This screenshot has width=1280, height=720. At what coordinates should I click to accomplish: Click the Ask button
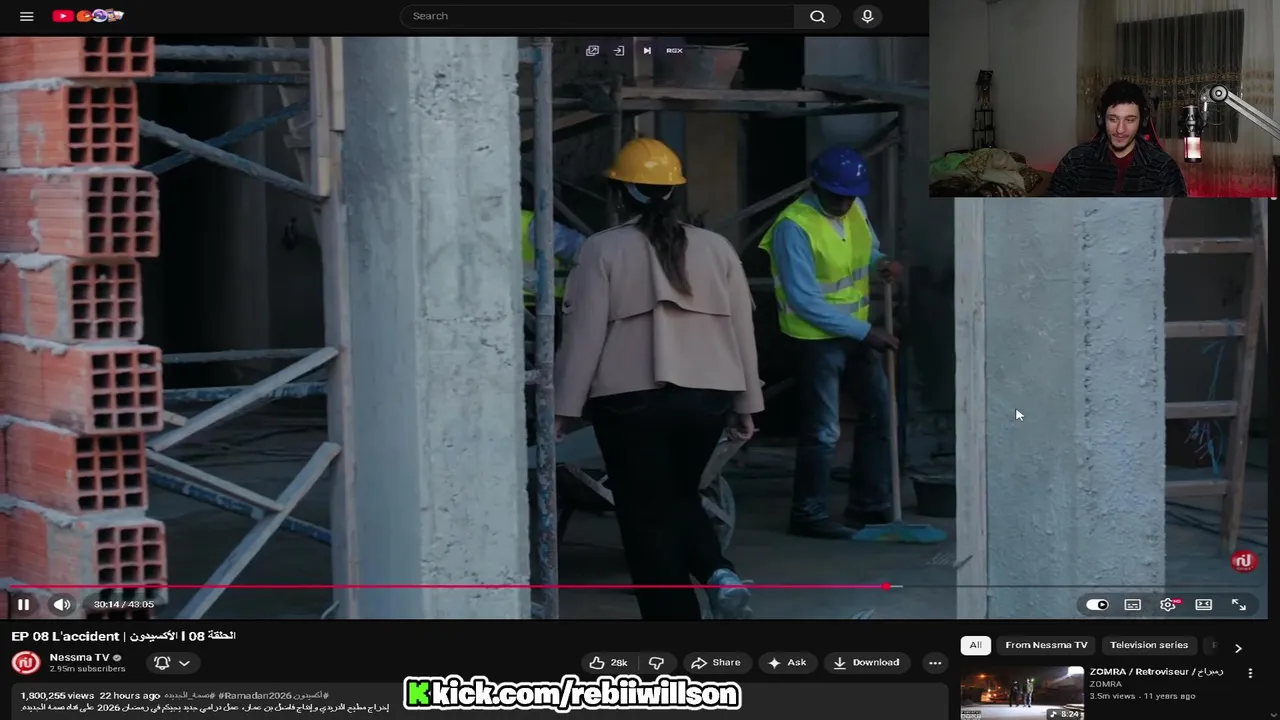click(787, 662)
